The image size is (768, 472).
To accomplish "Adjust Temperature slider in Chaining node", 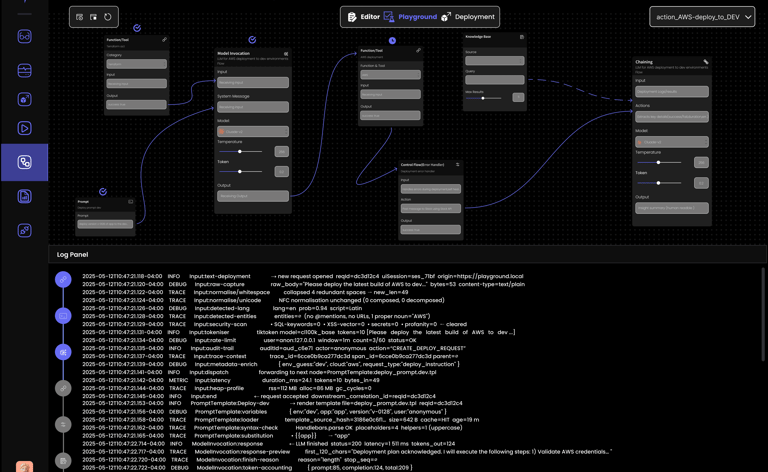I will [x=659, y=162].
